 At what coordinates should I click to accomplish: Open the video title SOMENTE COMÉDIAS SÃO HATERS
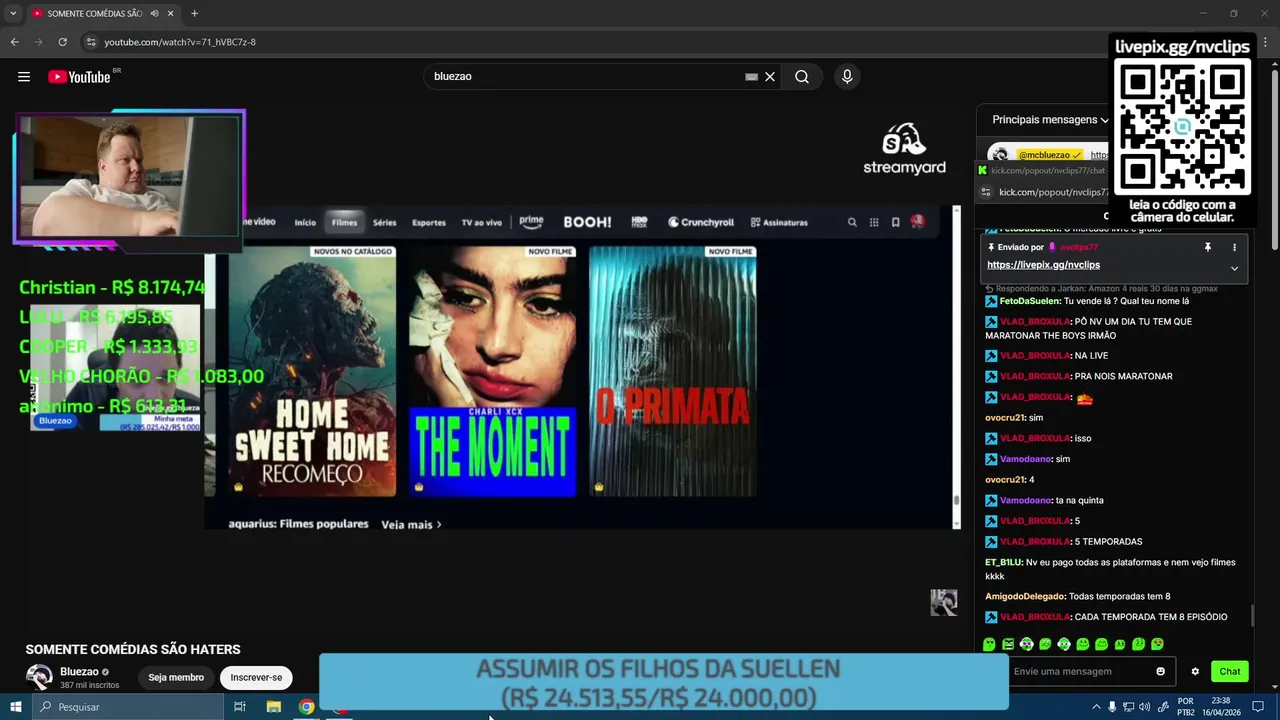[x=133, y=649]
